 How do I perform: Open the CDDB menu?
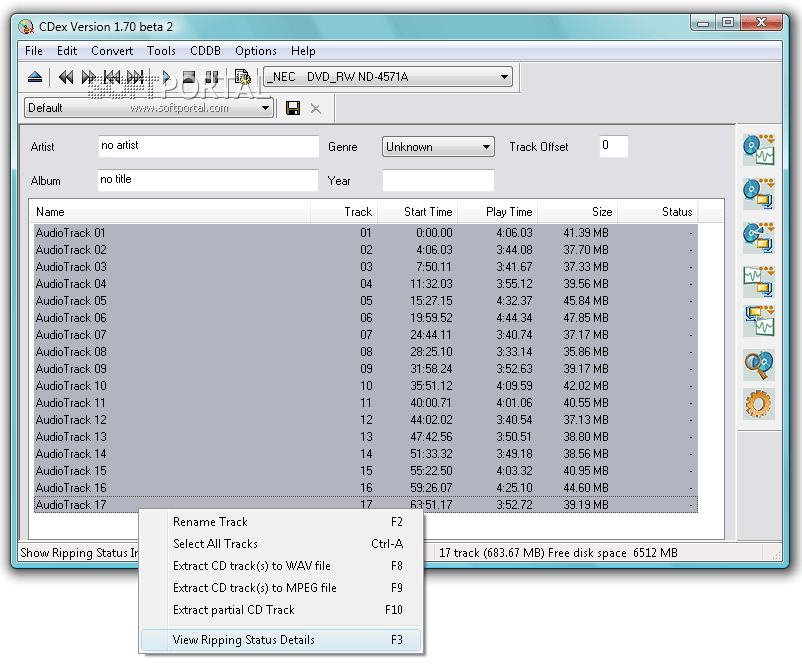click(x=206, y=51)
